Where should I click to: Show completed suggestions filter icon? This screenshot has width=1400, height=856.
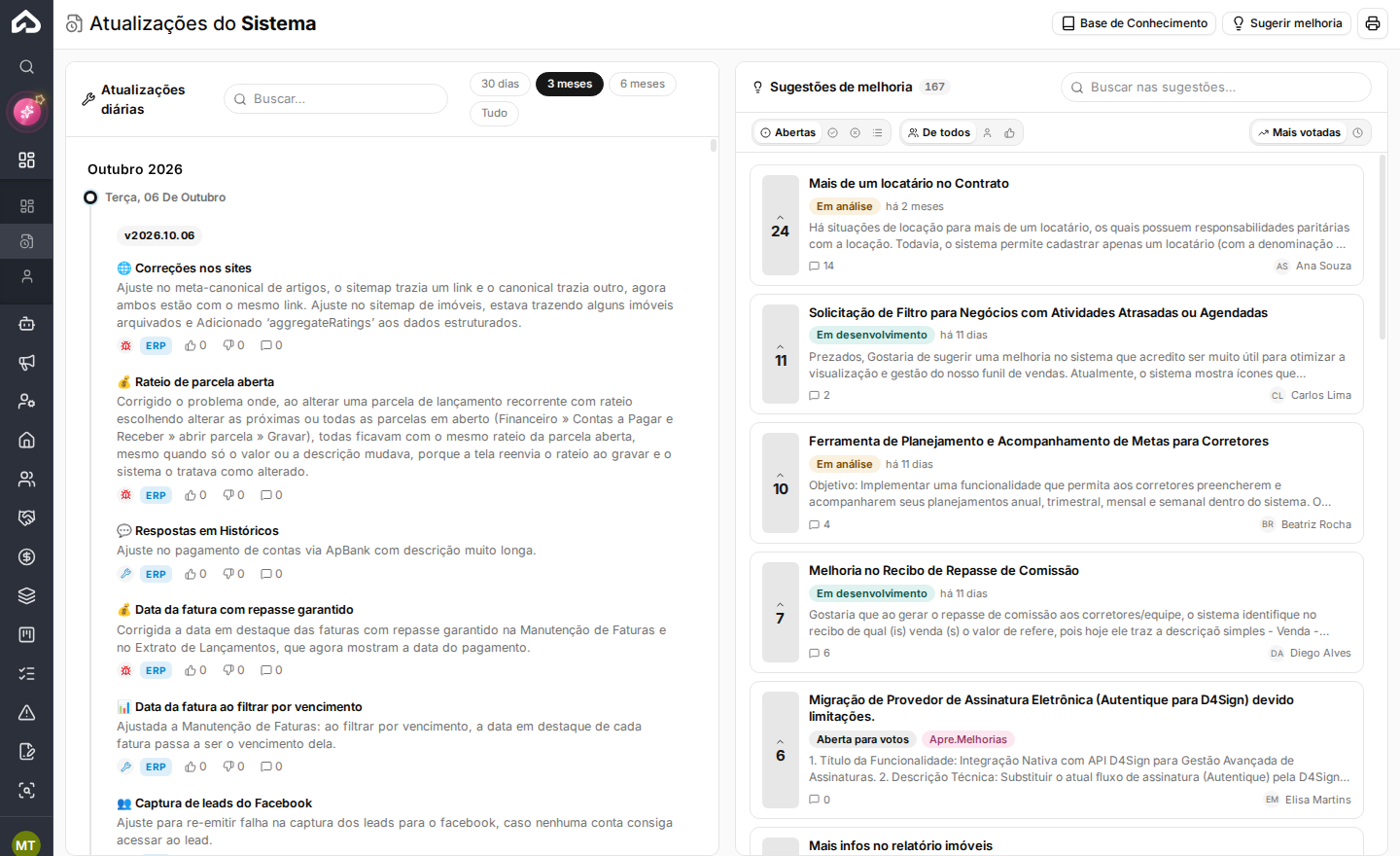[833, 132]
